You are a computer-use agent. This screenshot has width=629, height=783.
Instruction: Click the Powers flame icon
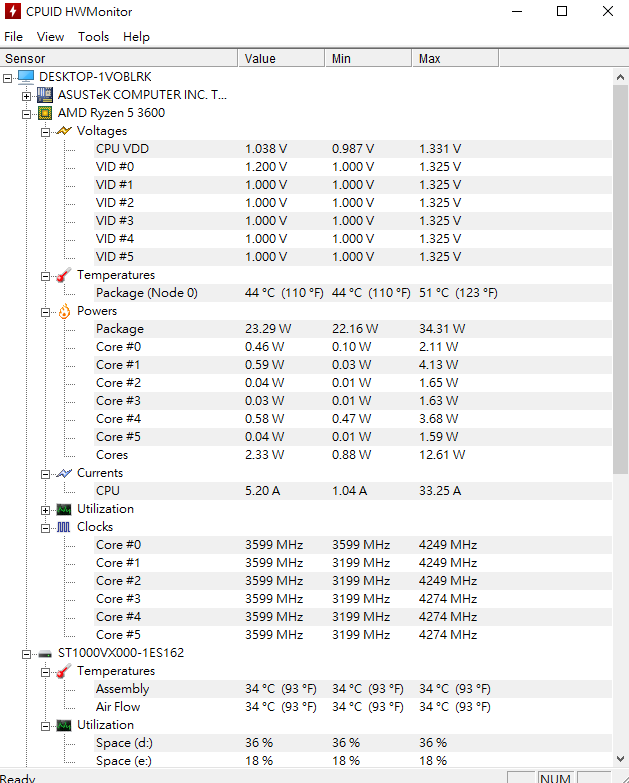(64, 311)
